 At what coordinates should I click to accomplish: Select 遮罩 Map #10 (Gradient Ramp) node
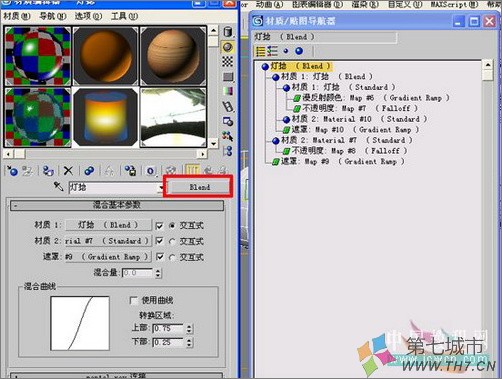pos(355,130)
